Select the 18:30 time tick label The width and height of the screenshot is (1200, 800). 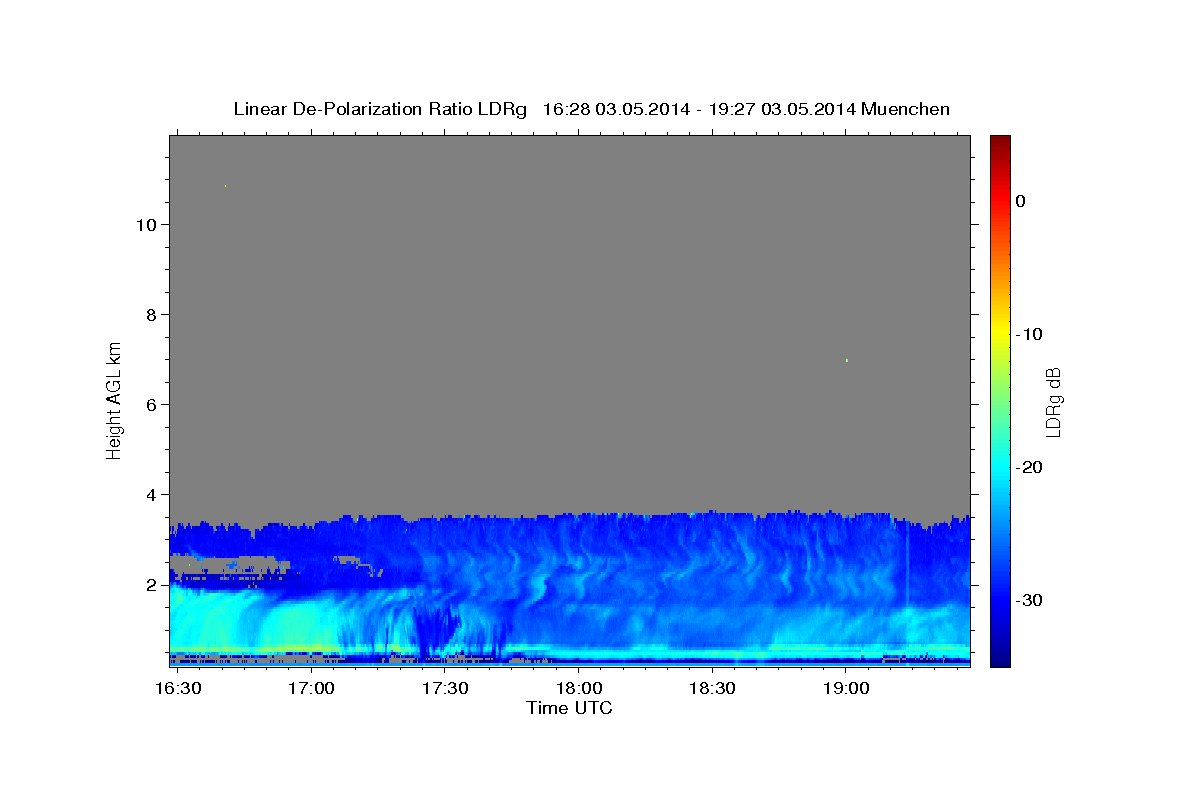coord(711,689)
